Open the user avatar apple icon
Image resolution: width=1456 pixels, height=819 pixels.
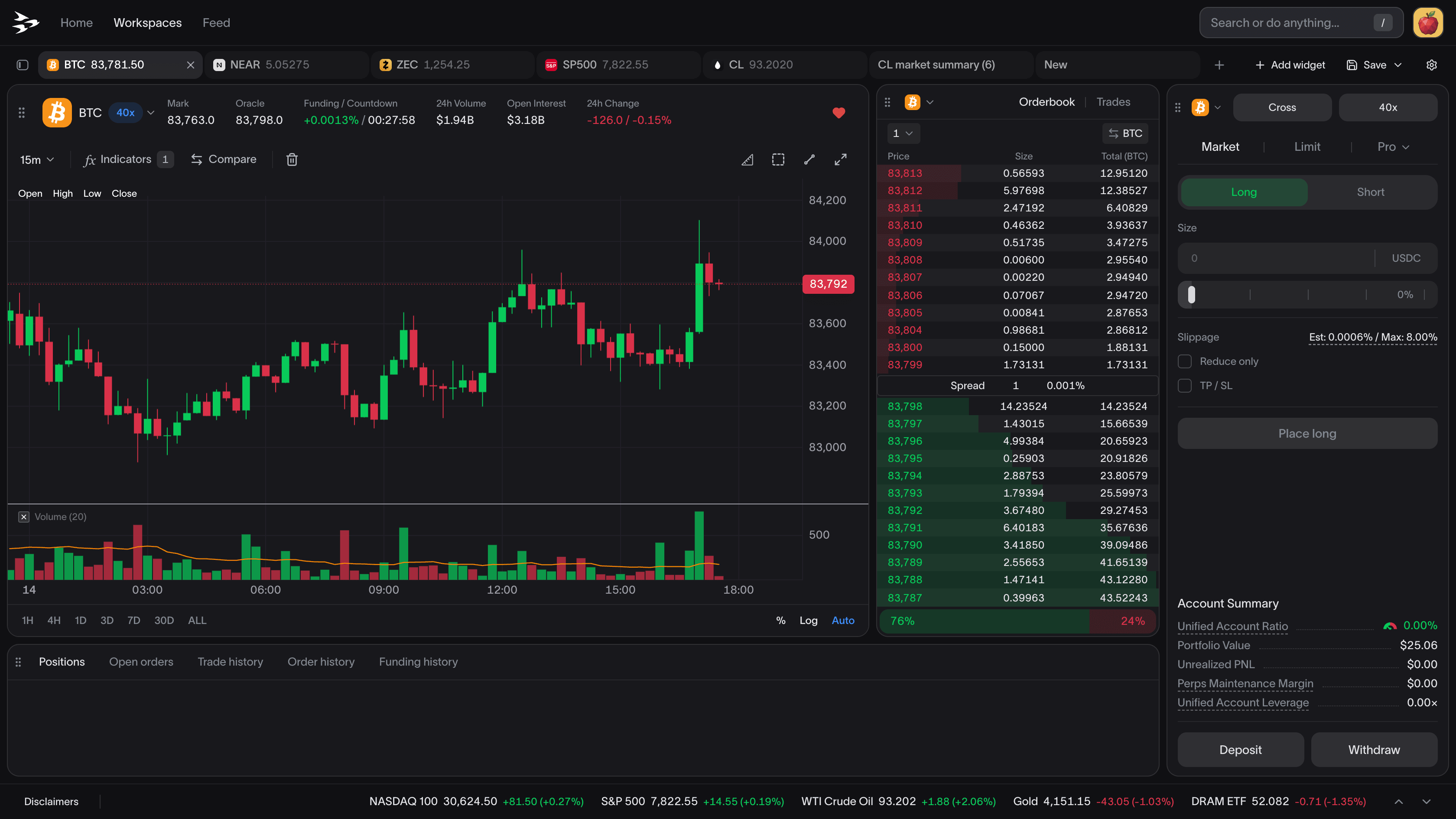[x=1428, y=23]
